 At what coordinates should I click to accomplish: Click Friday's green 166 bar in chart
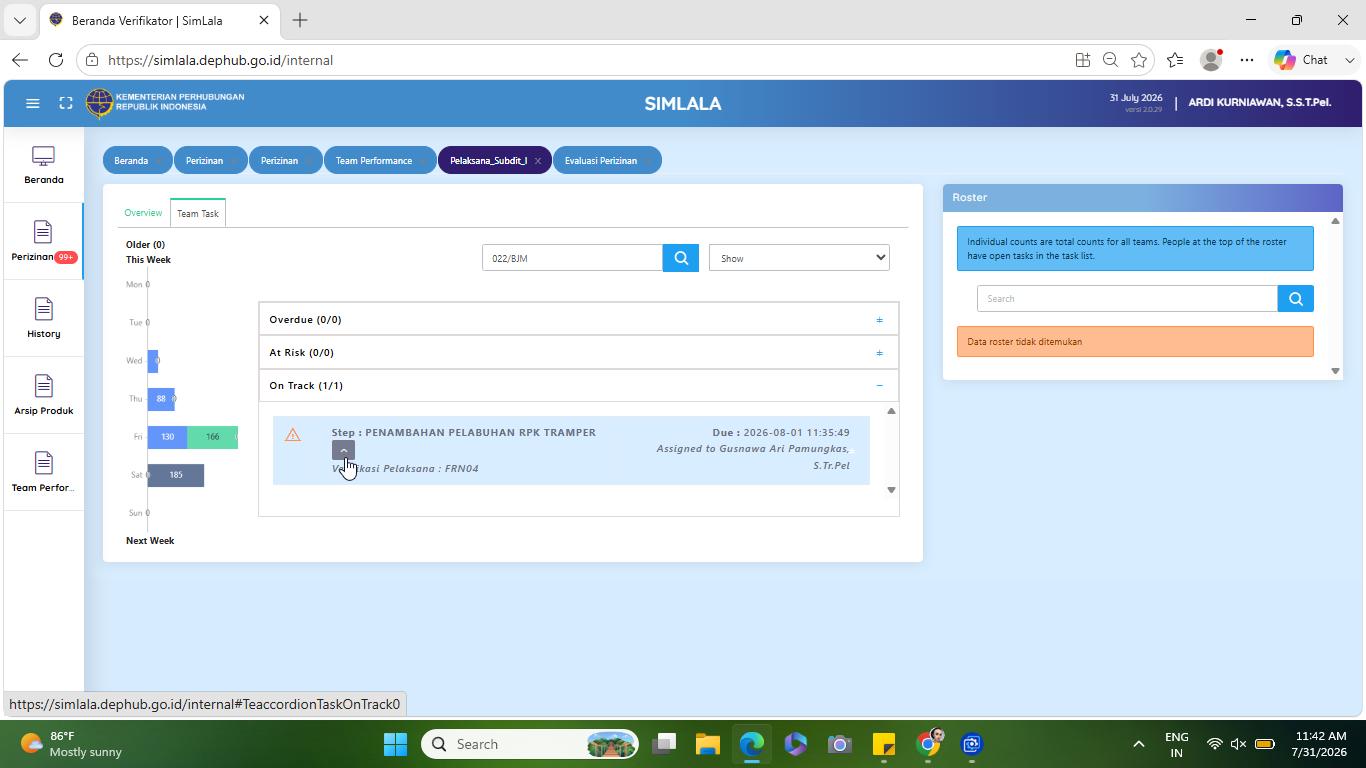click(212, 437)
